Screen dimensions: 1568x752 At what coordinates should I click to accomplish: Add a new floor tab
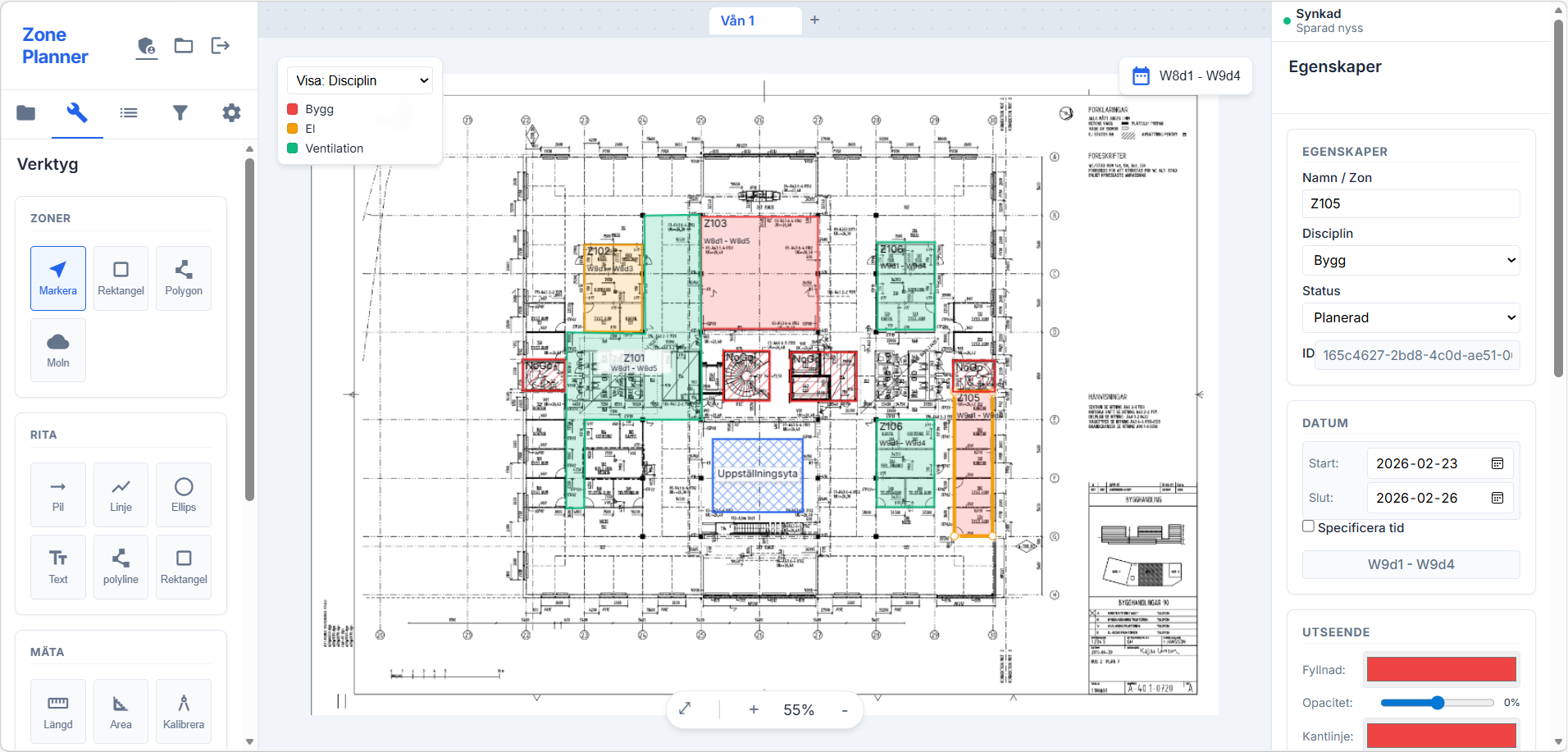point(814,19)
